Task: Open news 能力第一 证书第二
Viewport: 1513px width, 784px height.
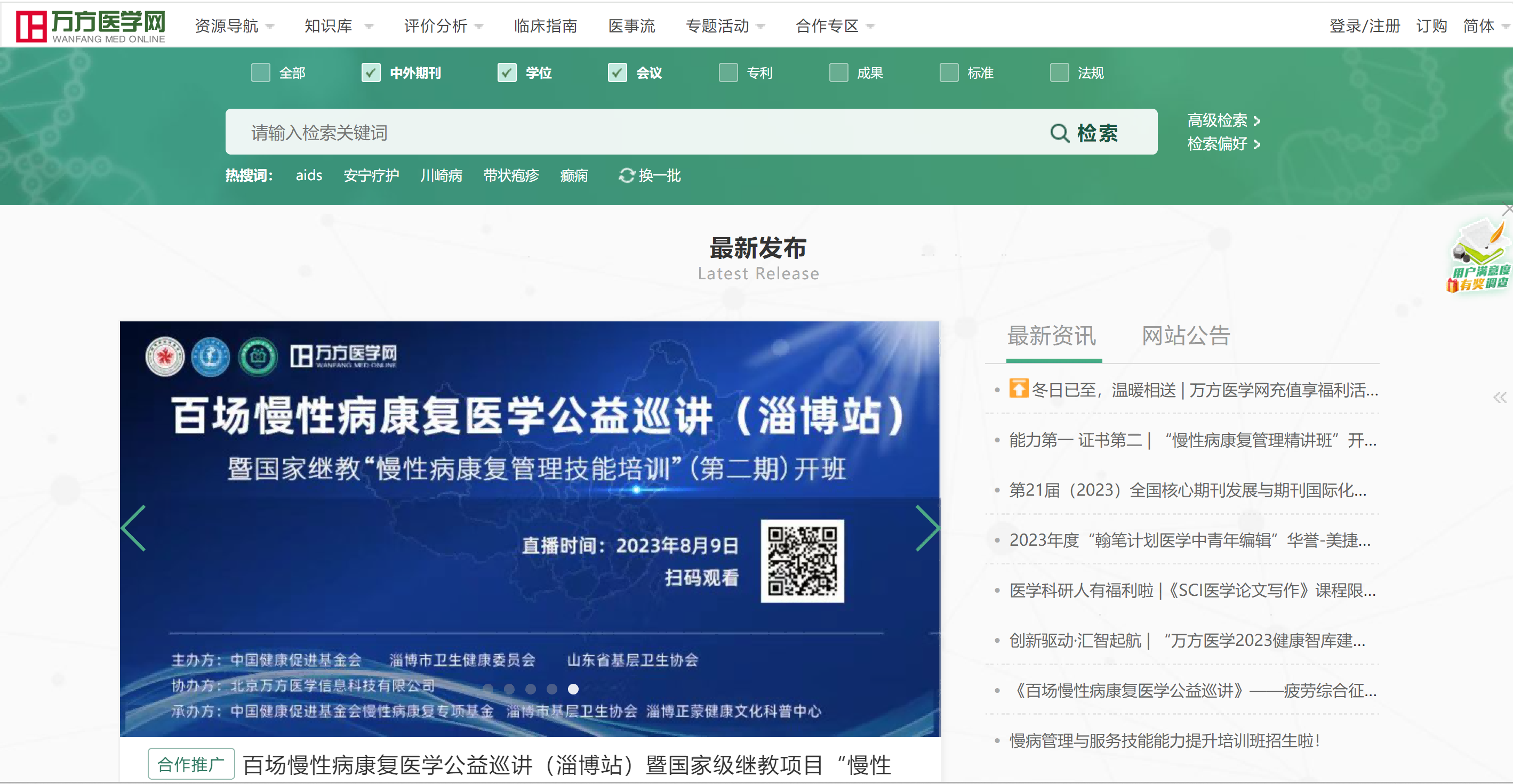Action: click(1192, 440)
